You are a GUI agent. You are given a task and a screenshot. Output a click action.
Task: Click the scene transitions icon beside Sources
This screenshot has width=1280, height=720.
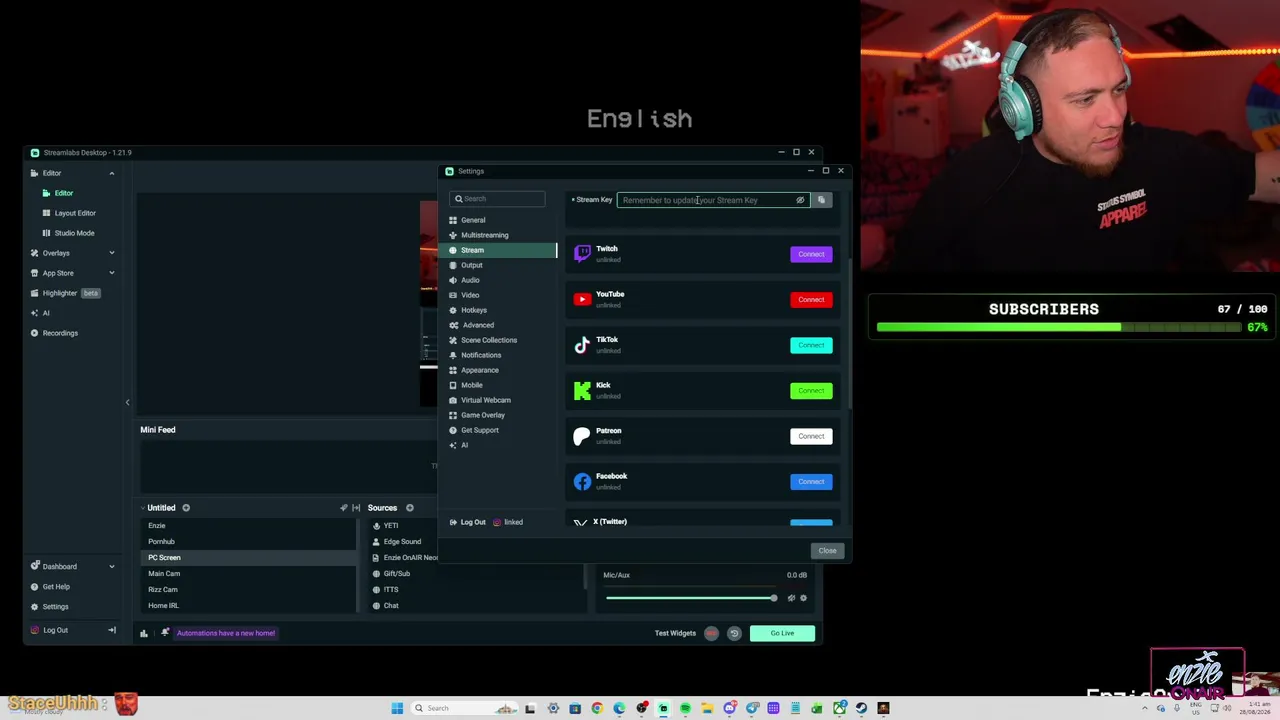coord(356,508)
